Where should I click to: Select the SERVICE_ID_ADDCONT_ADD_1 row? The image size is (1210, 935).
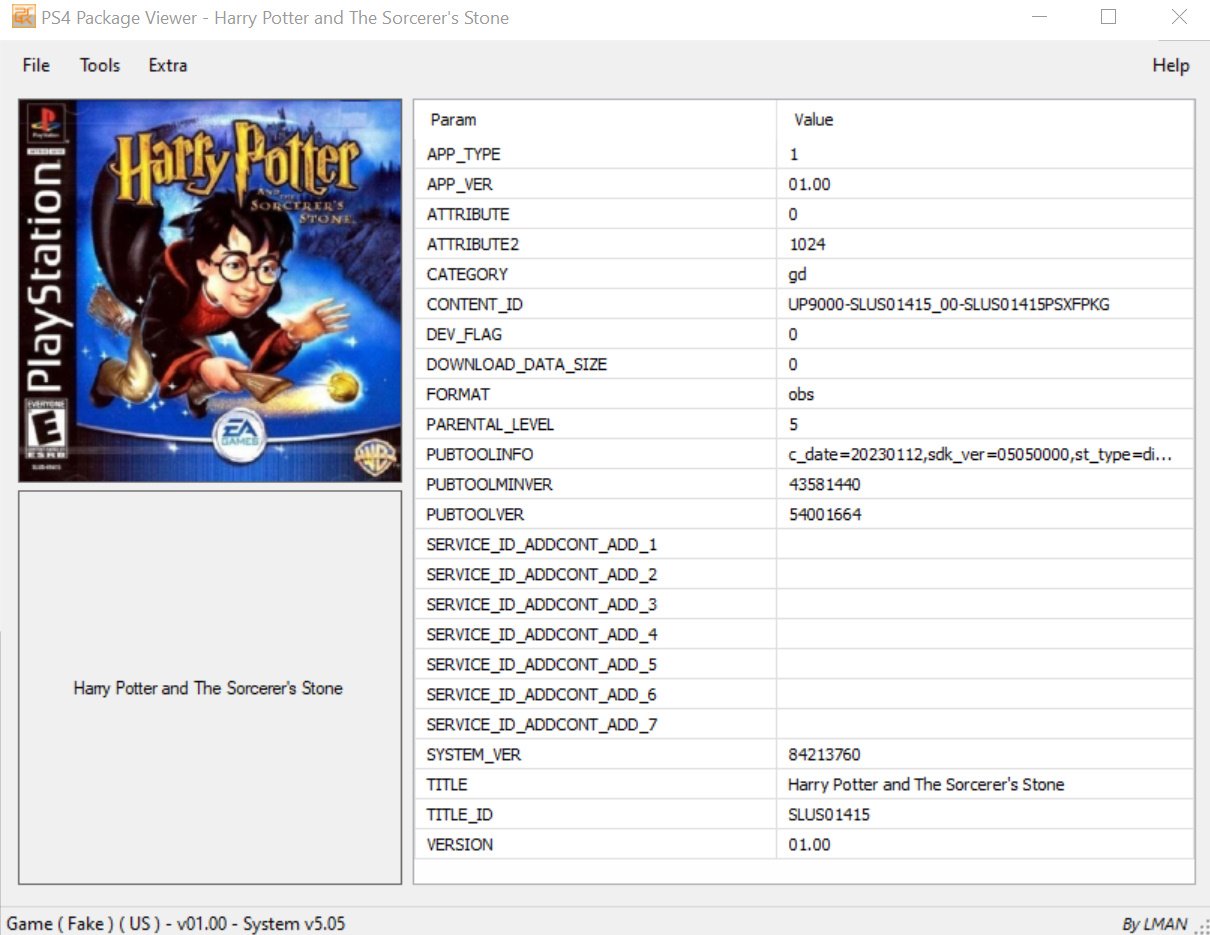pos(541,544)
